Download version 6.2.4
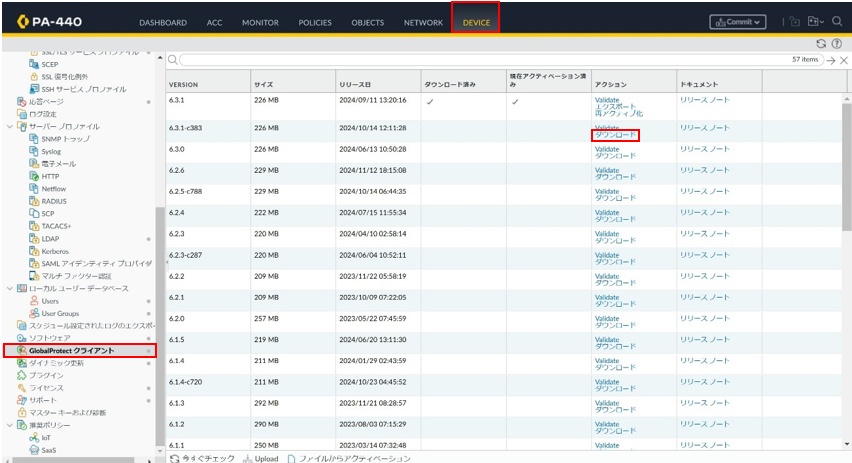 point(615,220)
